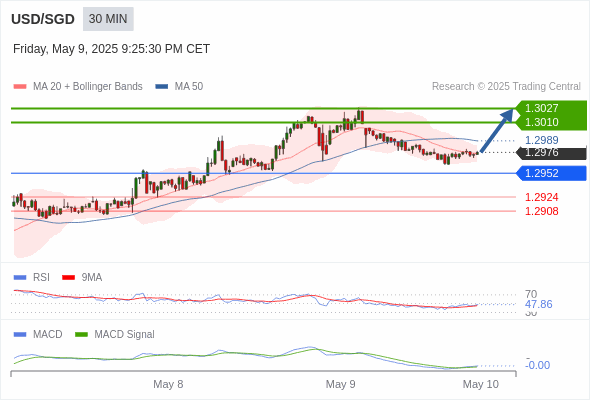
Task: Select the 1.3027 resistance price label
Action: tap(541, 108)
